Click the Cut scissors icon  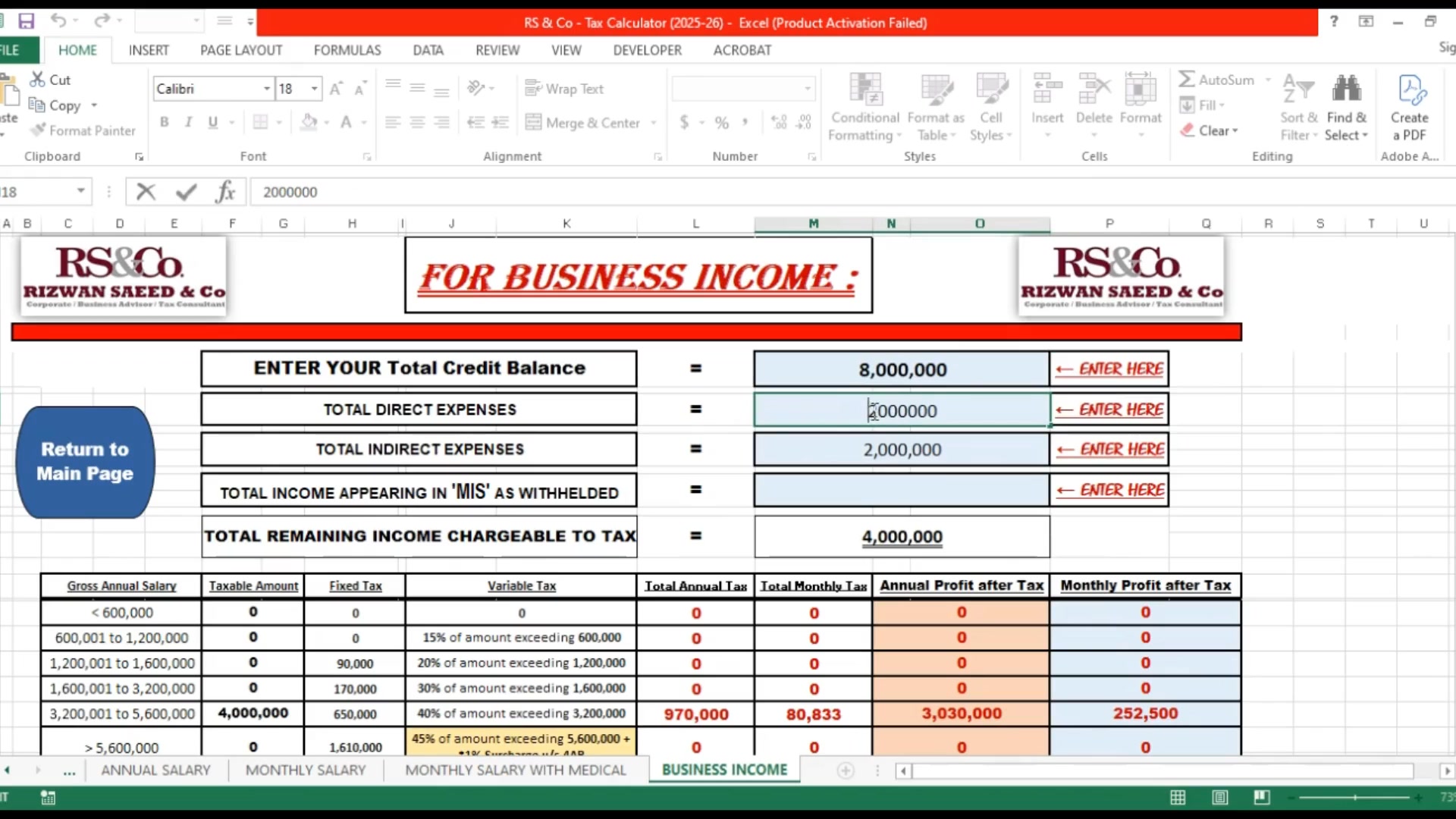(38, 79)
